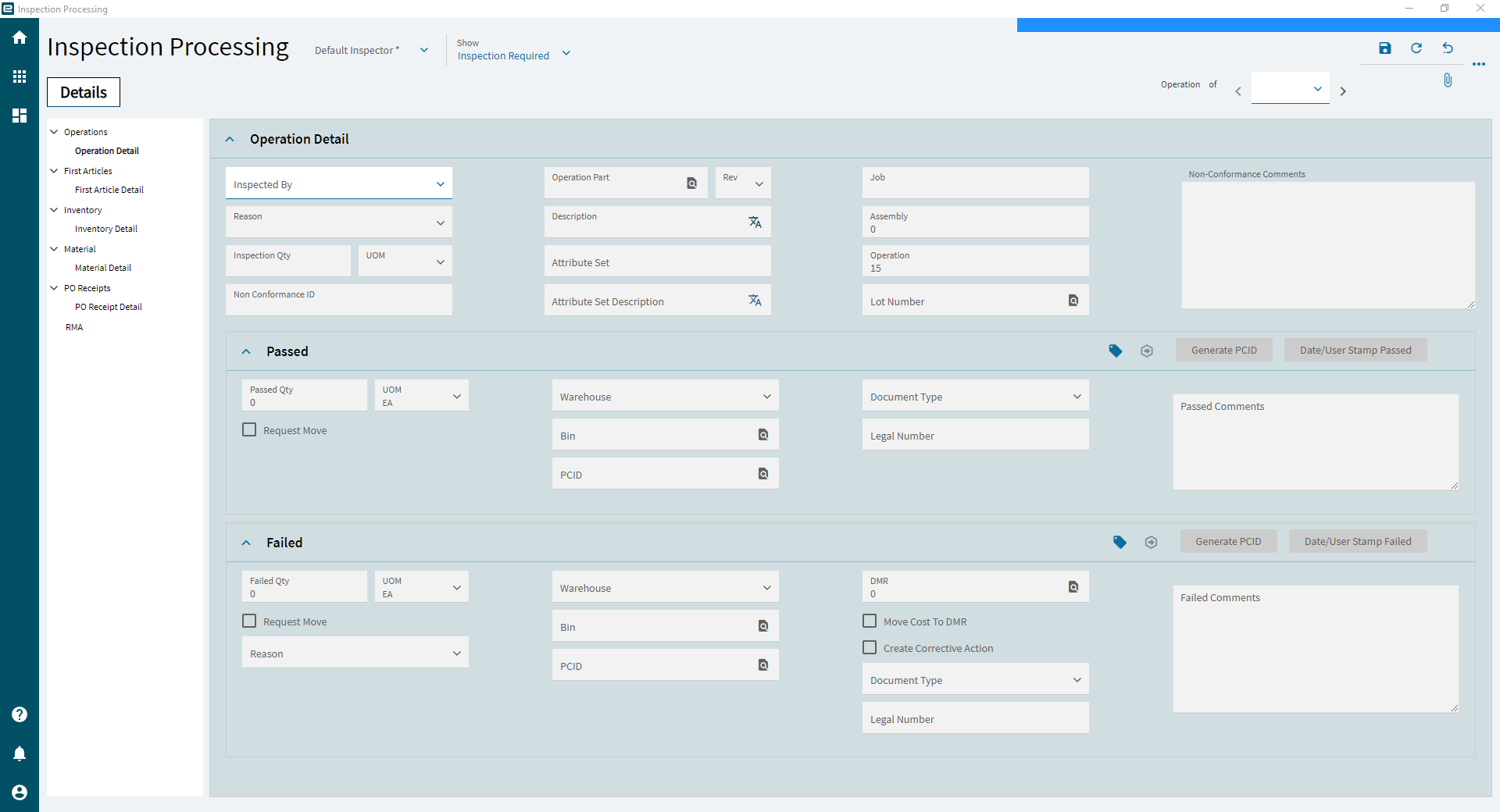Open Lot Number search icon

point(1073,301)
